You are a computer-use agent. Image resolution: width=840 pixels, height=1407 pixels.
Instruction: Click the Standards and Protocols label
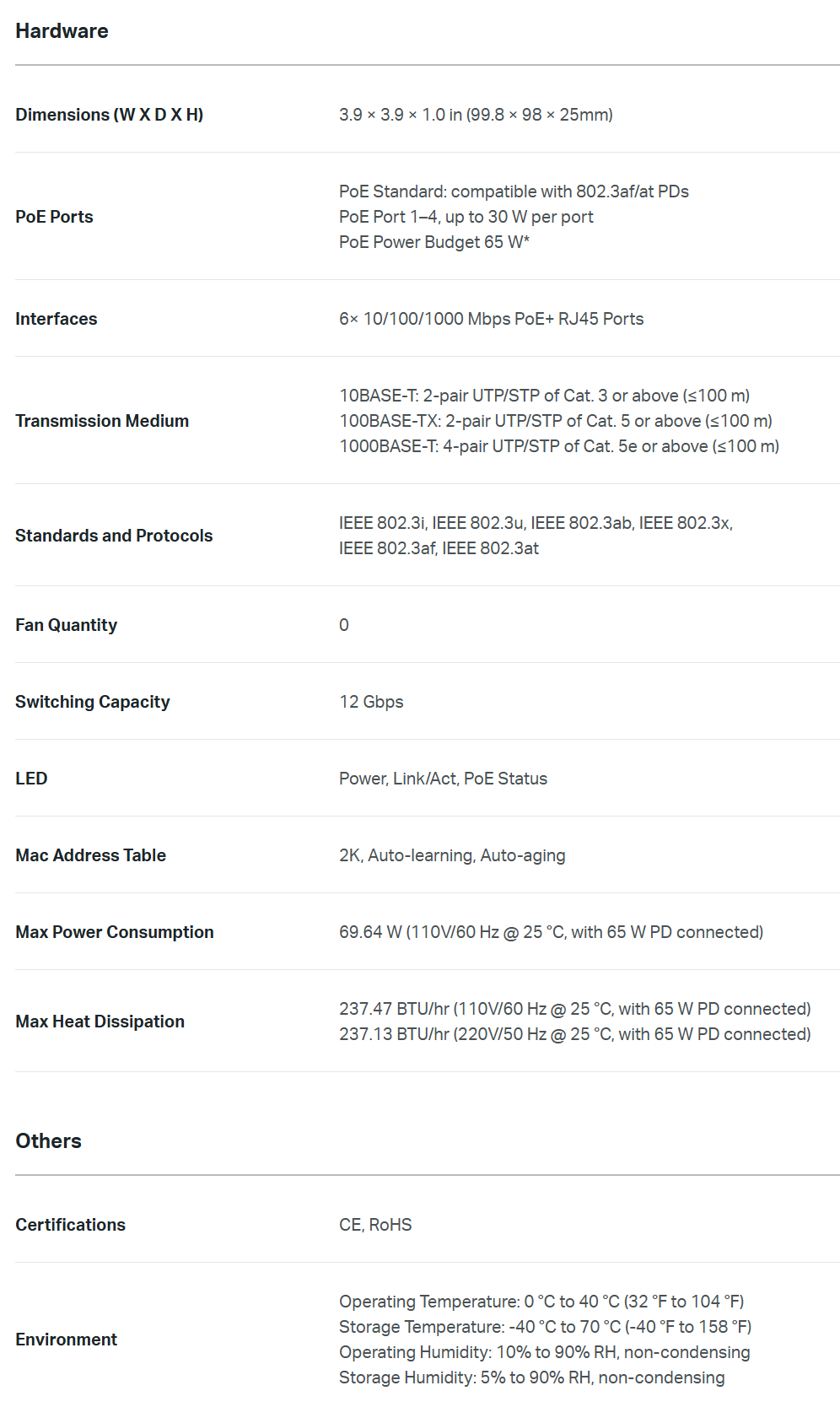click(114, 536)
